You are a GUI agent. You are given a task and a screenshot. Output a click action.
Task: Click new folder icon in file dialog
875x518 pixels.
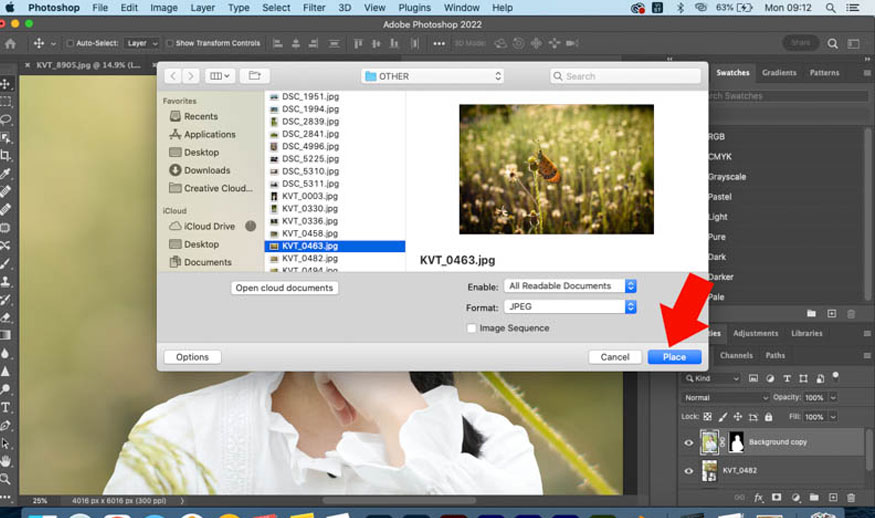pyautogui.click(x=254, y=76)
